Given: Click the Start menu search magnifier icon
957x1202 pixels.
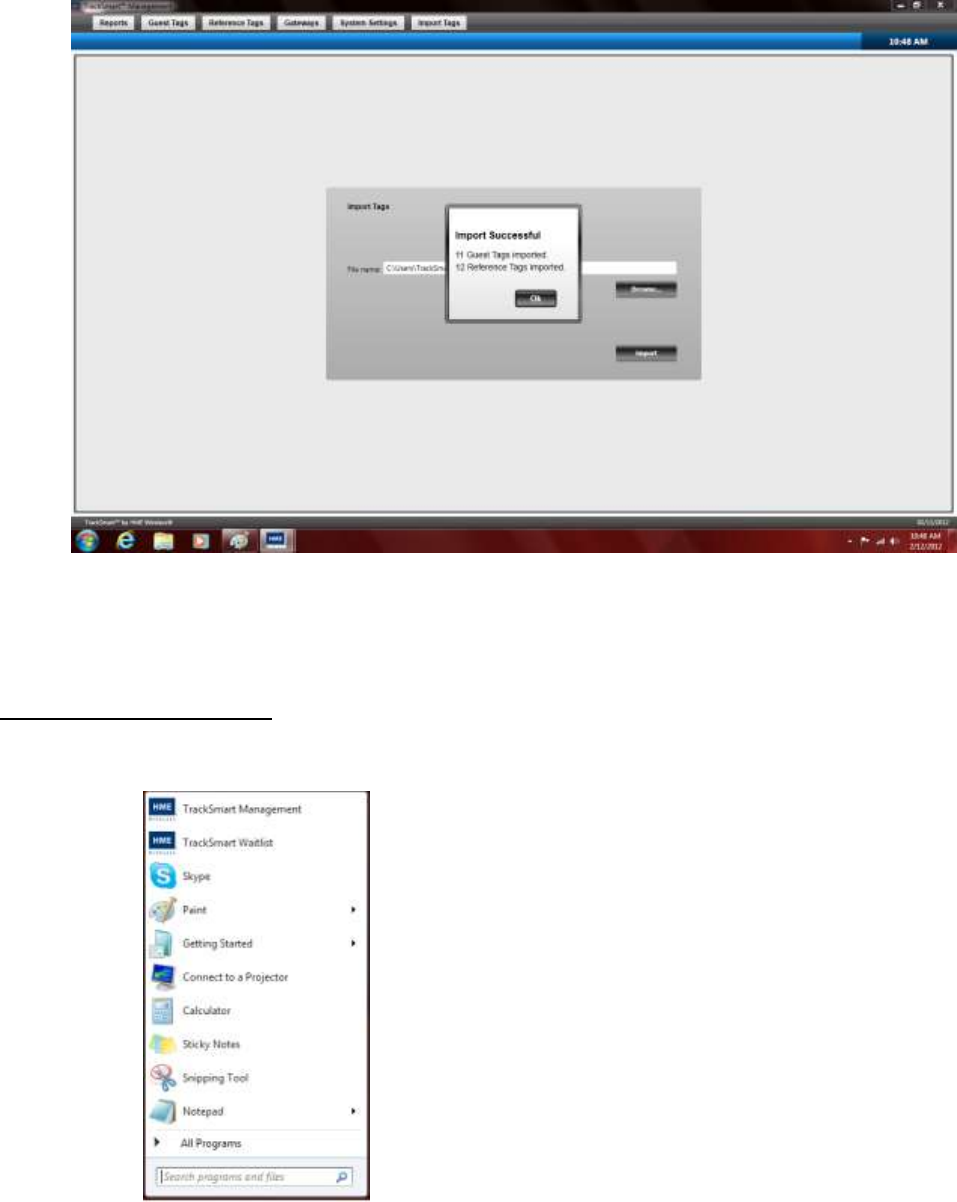Looking at the screenshot, I should pos(342,1177).
